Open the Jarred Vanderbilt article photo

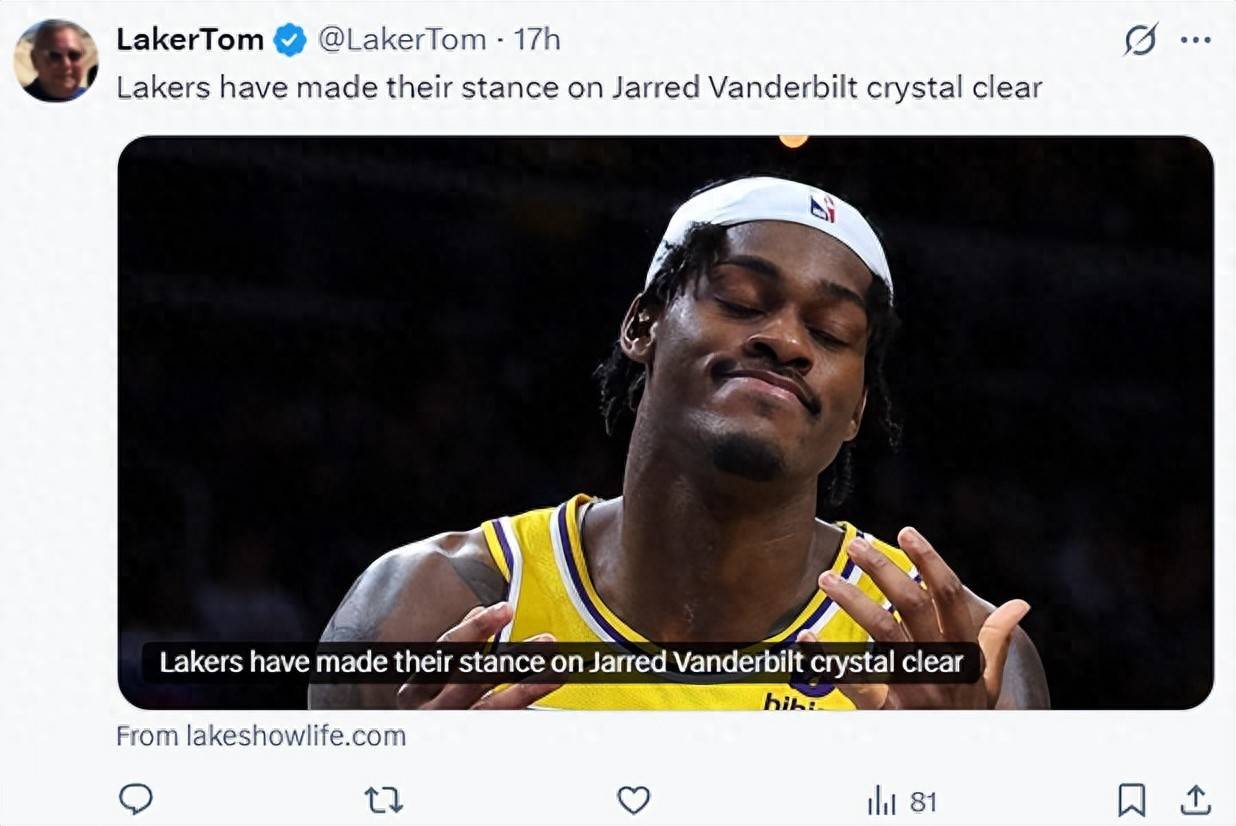[665, 400]
